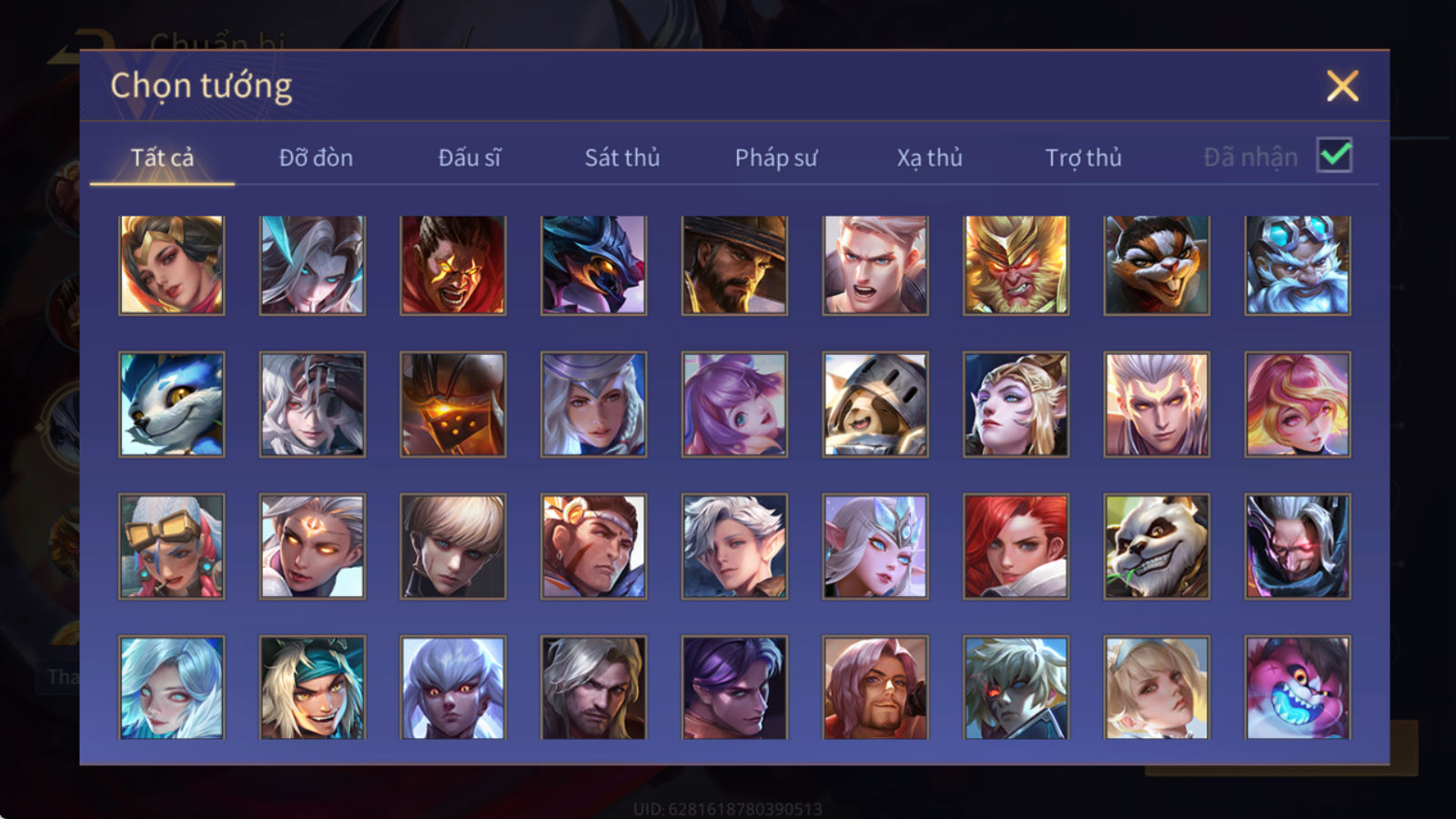Toggle the Đã nhận checkbox

coord(1334,156)
